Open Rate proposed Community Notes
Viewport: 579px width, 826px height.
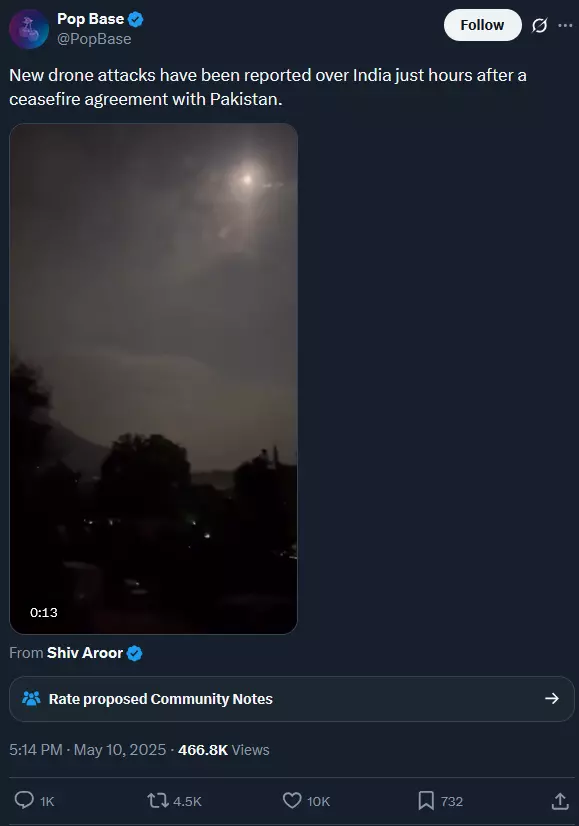[291, 699]
